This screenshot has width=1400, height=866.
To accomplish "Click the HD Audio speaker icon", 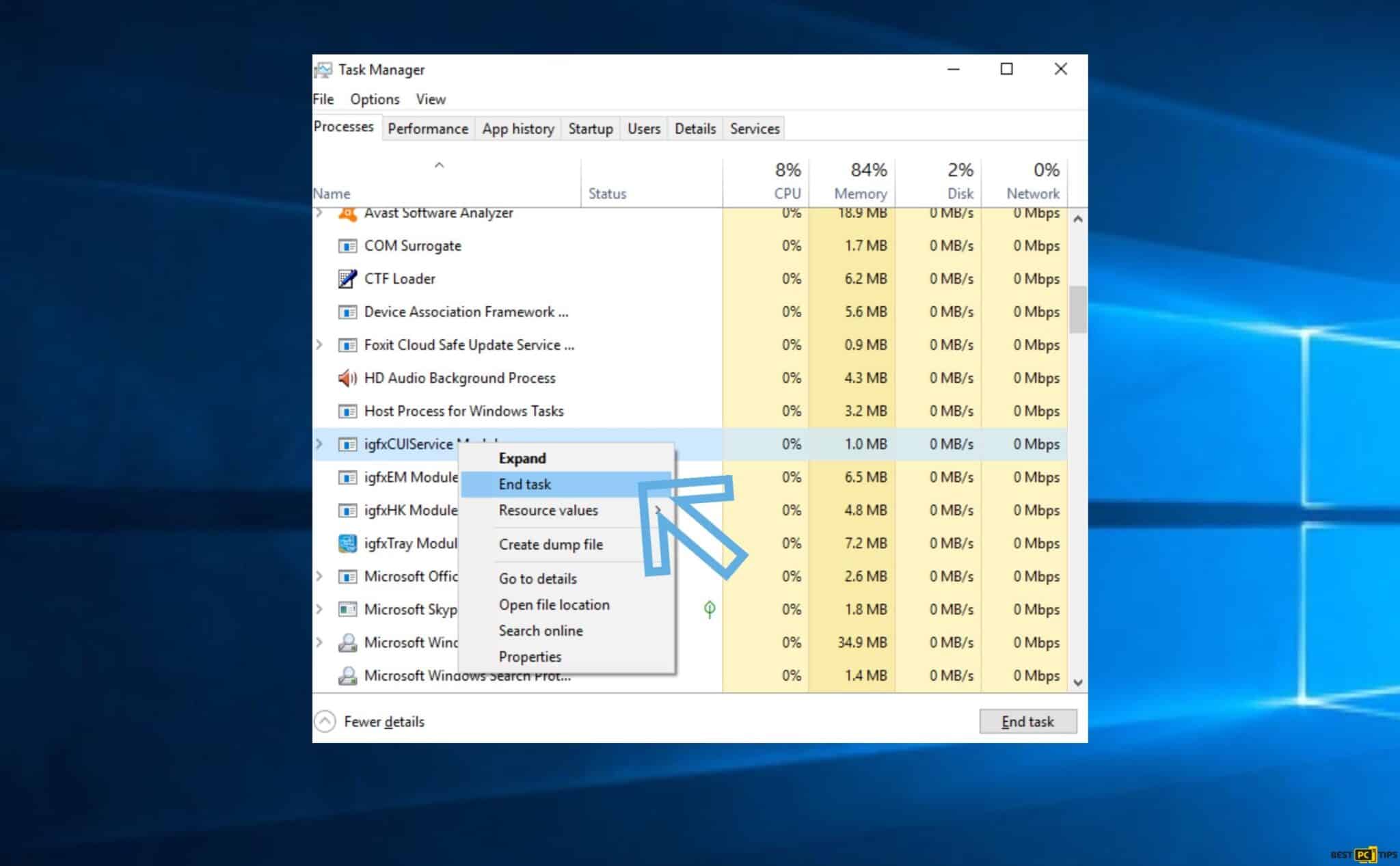I will click(x=347, y=378).
